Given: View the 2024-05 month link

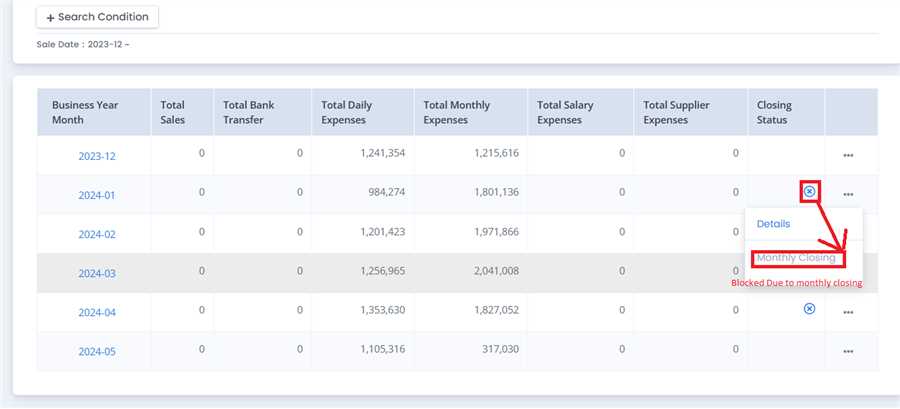Looking at the screenshot, I should tap(97, 351).
